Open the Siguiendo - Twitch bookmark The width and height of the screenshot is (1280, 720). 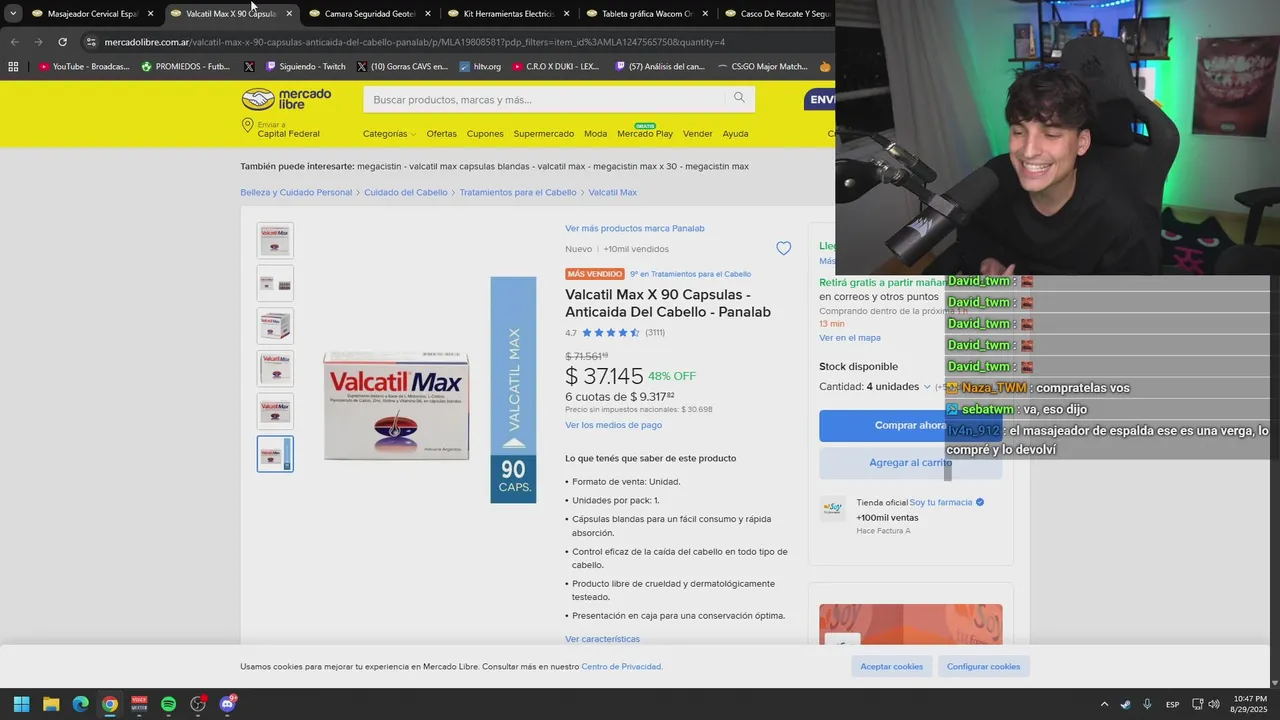(x=305, y=67)
